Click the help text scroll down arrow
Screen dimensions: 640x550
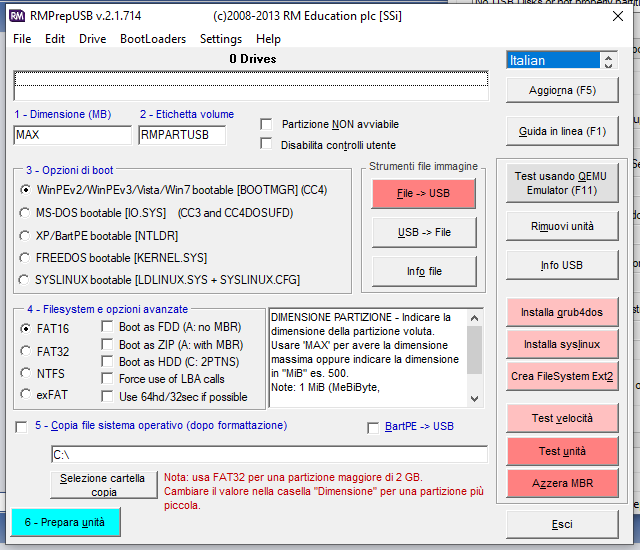point(474,399)
